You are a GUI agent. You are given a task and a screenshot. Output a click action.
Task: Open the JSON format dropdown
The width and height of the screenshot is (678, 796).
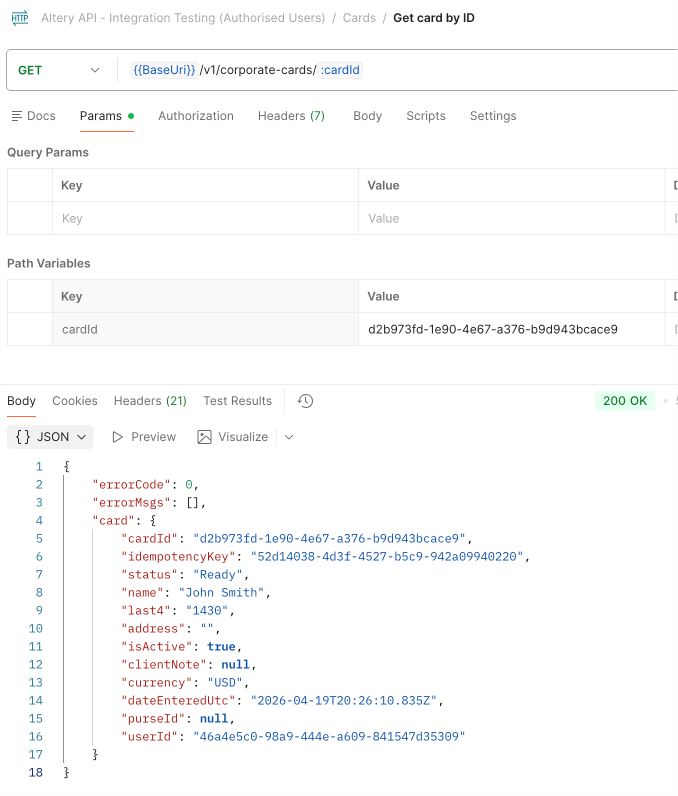tap(50, 437)
